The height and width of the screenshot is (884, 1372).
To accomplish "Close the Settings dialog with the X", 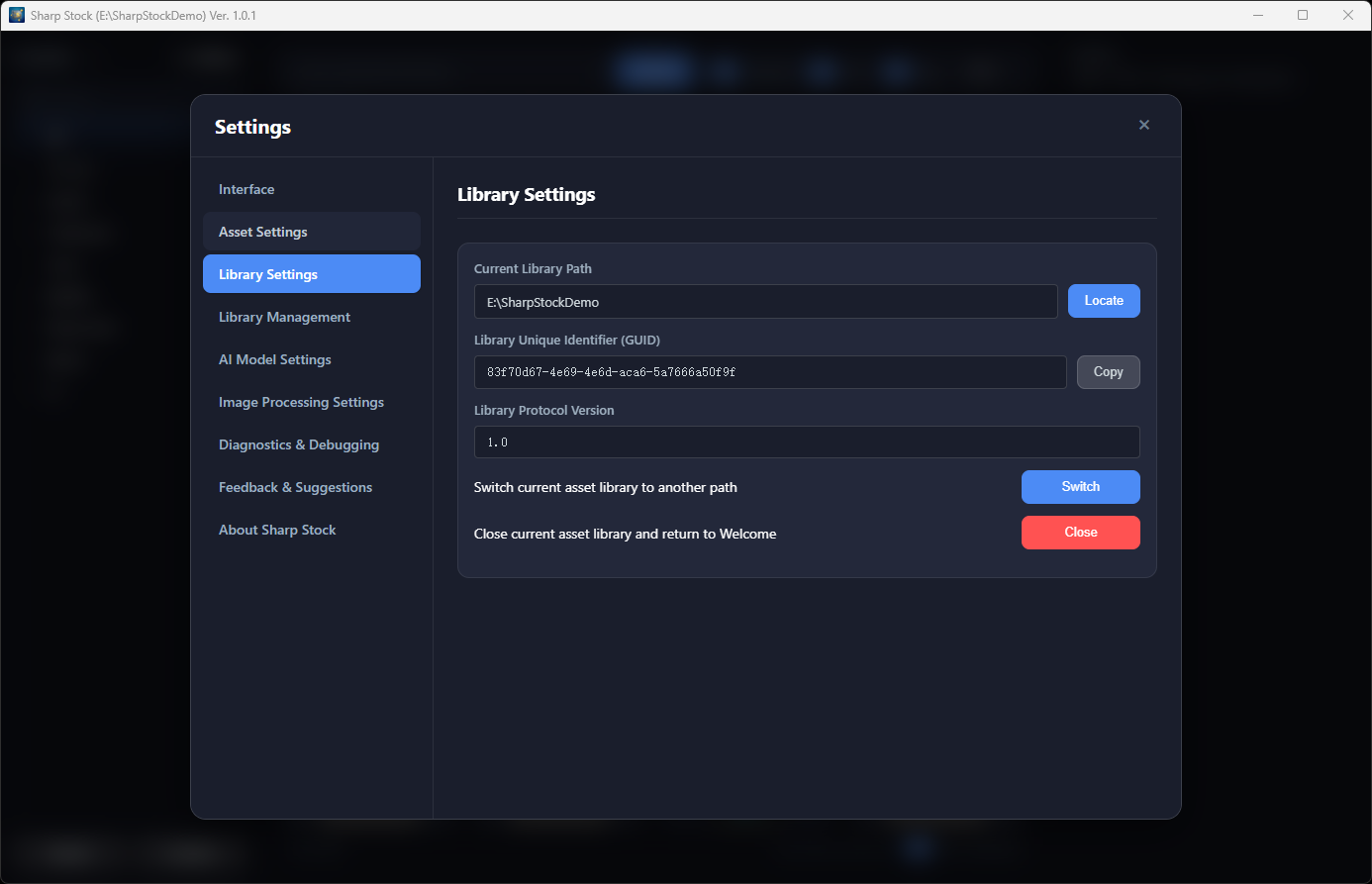I will pyautogui.click(x=1144, y=125).
